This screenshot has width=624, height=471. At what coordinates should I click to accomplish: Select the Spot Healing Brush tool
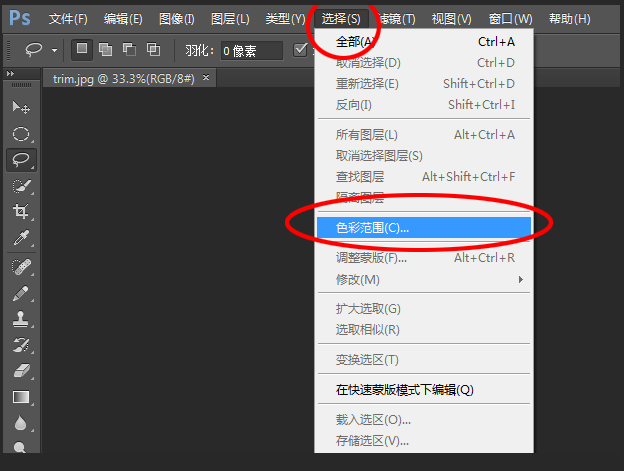21,267
